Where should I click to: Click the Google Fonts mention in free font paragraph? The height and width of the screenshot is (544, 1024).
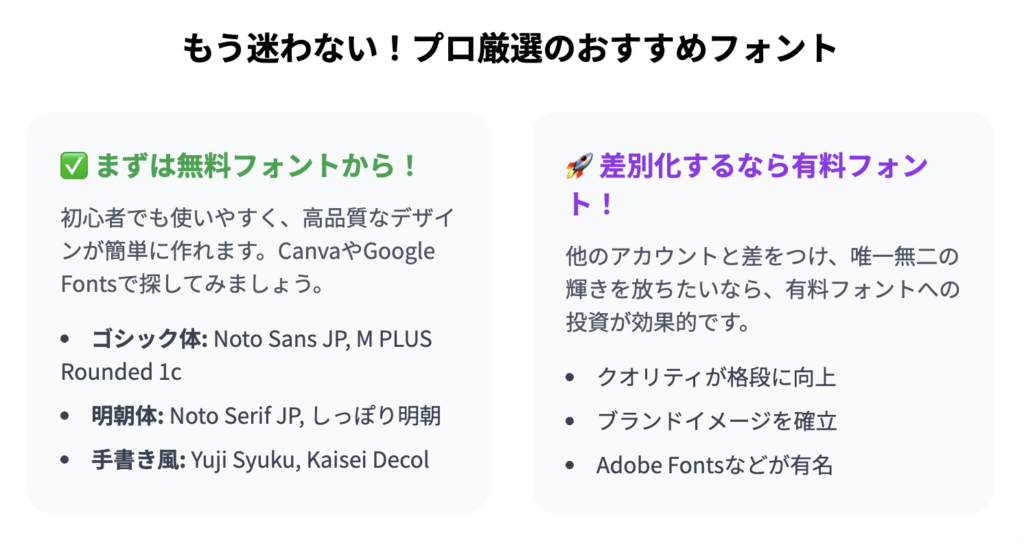248,268
